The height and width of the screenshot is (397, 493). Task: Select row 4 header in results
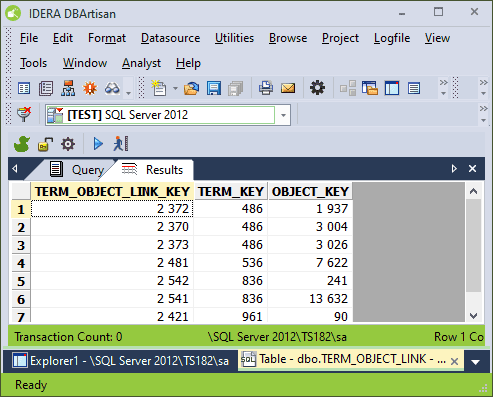(21, 263)
